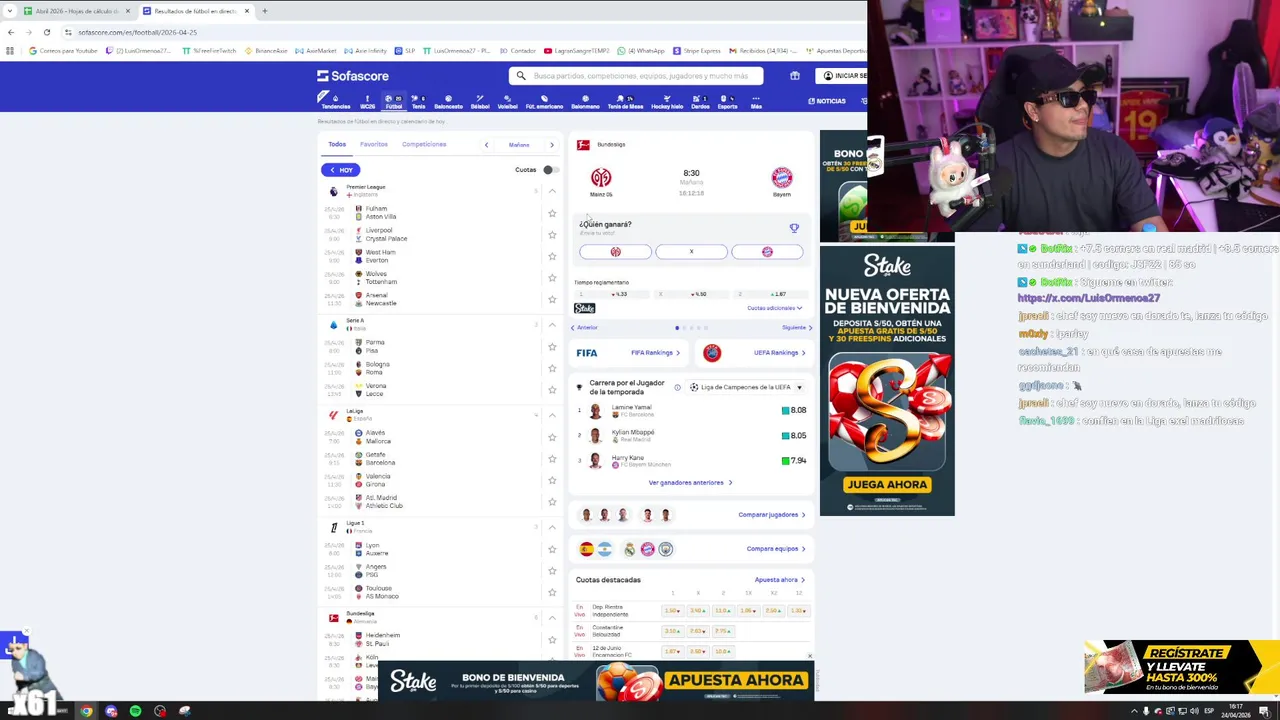Open Liga de Campeones de la UEFA dropdown
This screenshot has width=1280, height=720.
746,387
